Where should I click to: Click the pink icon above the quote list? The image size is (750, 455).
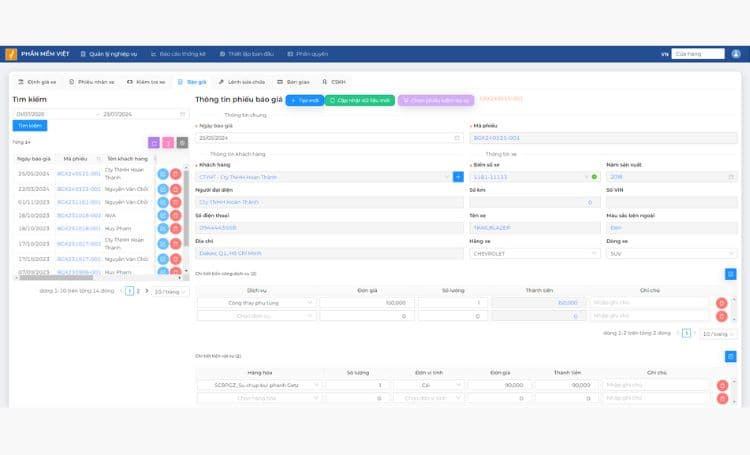168,143
